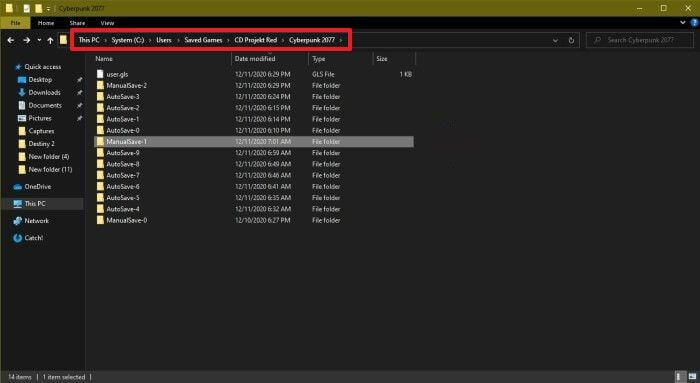Select the ManualSave-1 folder icon

pyautogui.click(x=100, y=142)
